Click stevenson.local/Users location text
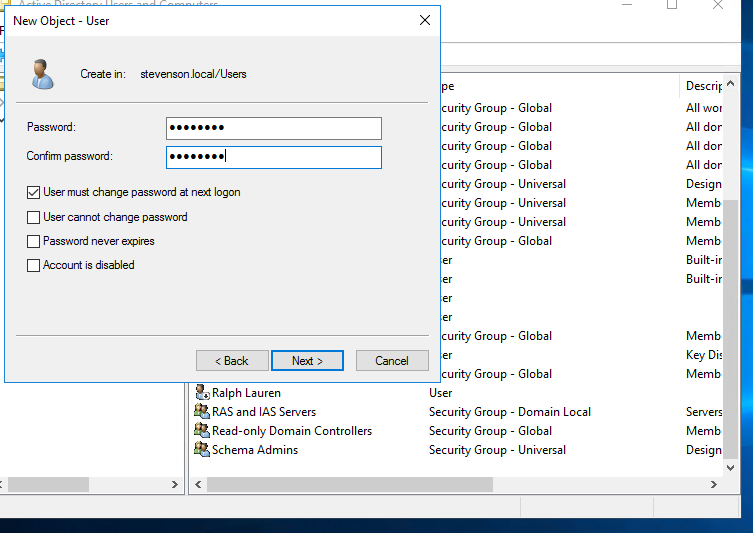 193,74
